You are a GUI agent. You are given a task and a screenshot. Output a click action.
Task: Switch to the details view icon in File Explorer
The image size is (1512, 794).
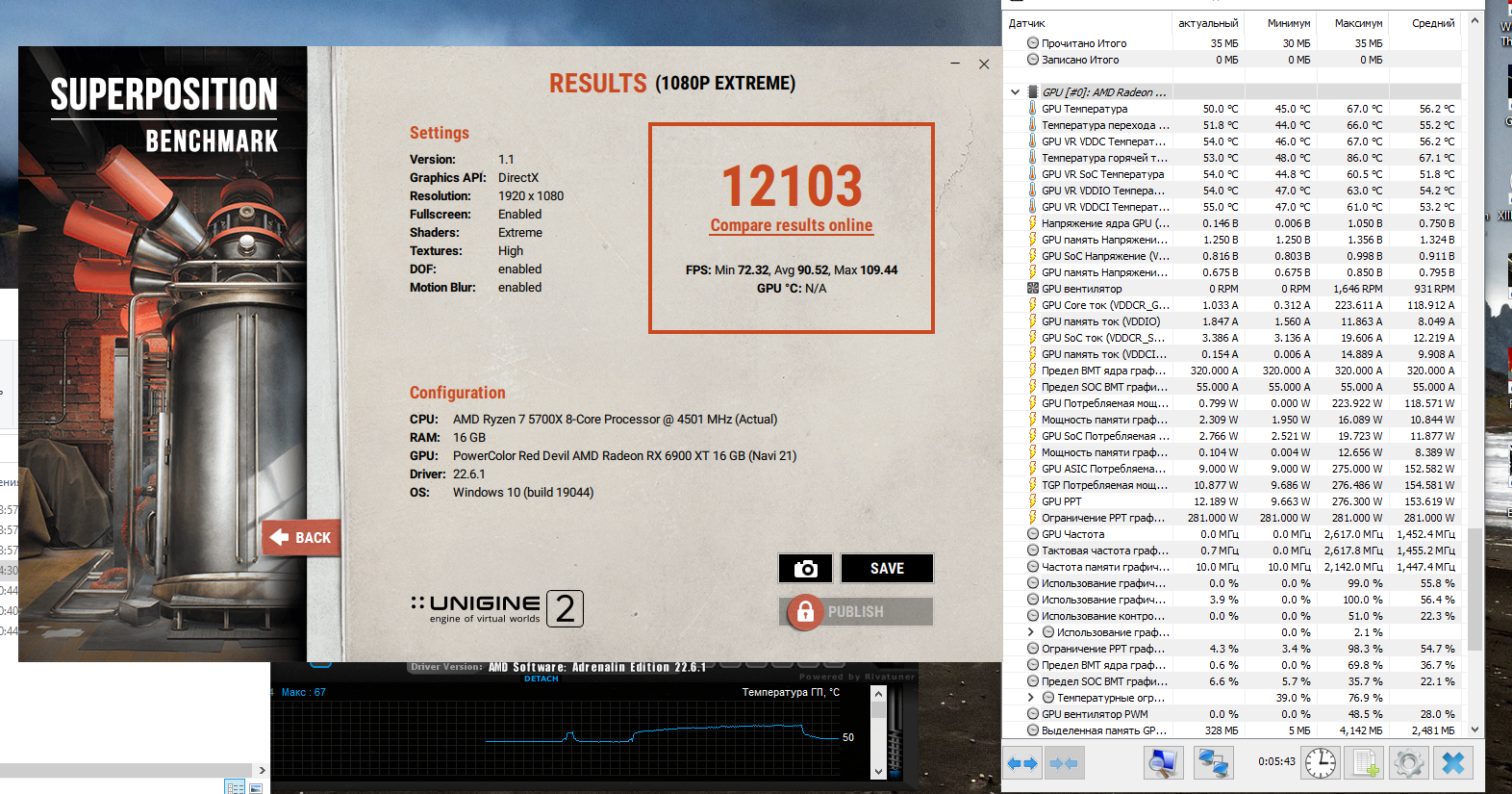pyautogui.click(x=235, y=787)
